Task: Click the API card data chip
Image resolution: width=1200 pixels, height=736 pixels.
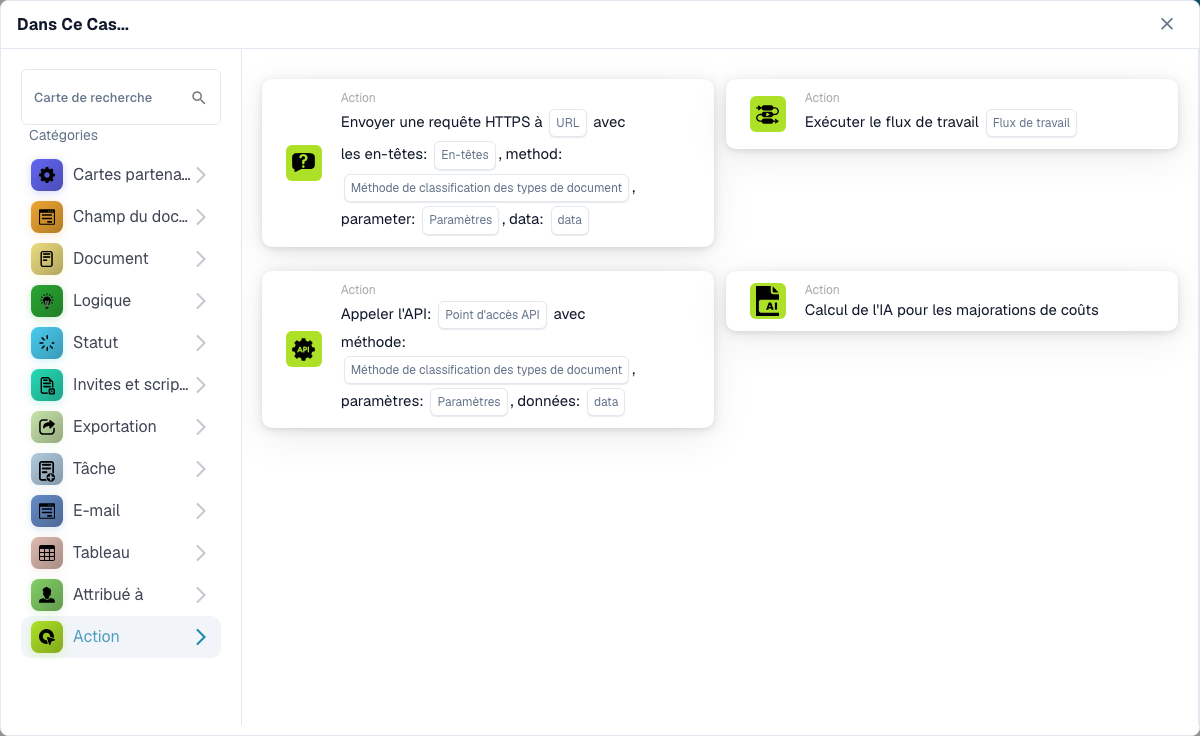Action: pos(606,402)
